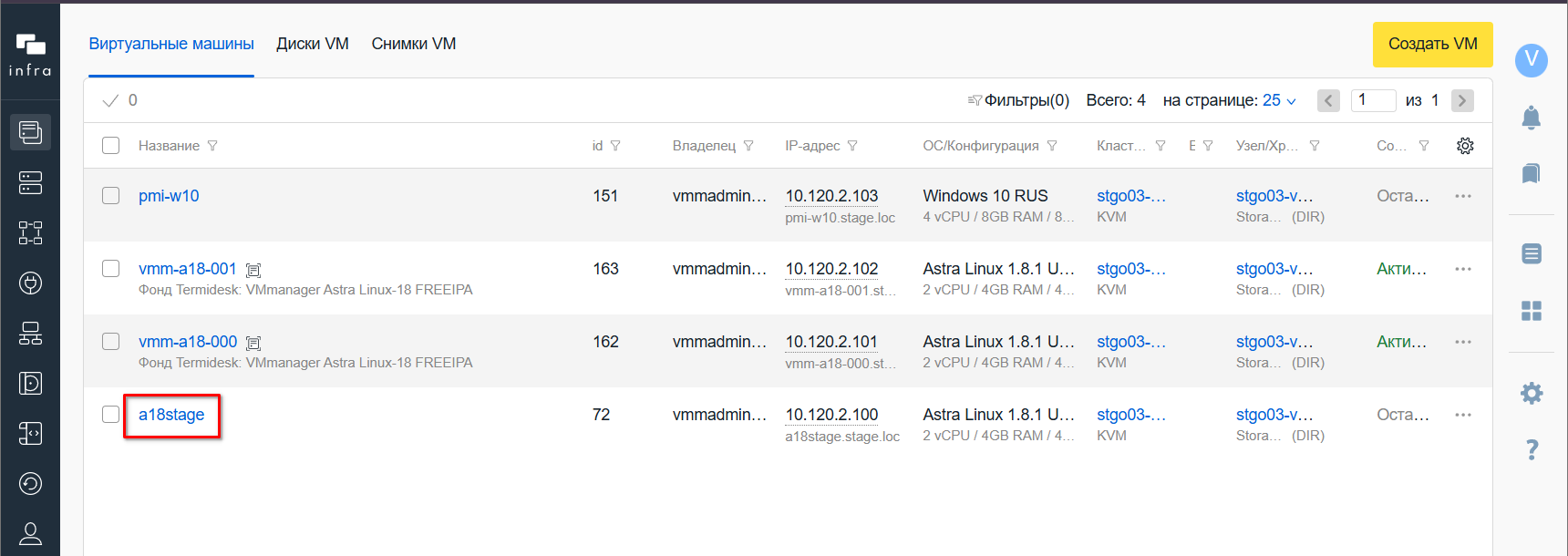
Task: Switch to the Снимки VM tab
Action: coord(414,44)
